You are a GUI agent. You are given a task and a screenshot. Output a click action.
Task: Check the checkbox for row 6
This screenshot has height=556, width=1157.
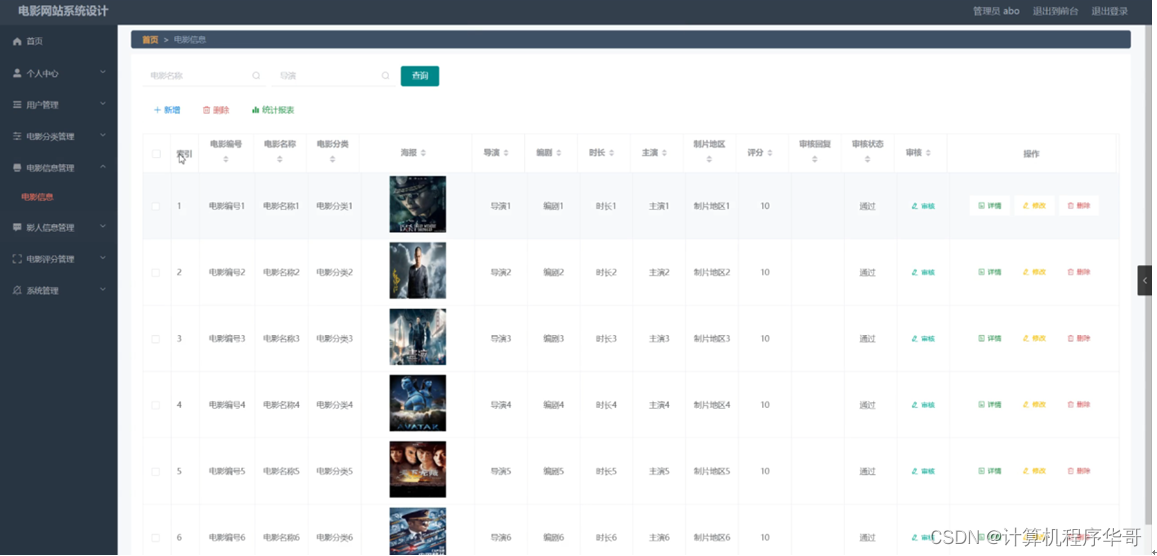(x=156, y=538)
